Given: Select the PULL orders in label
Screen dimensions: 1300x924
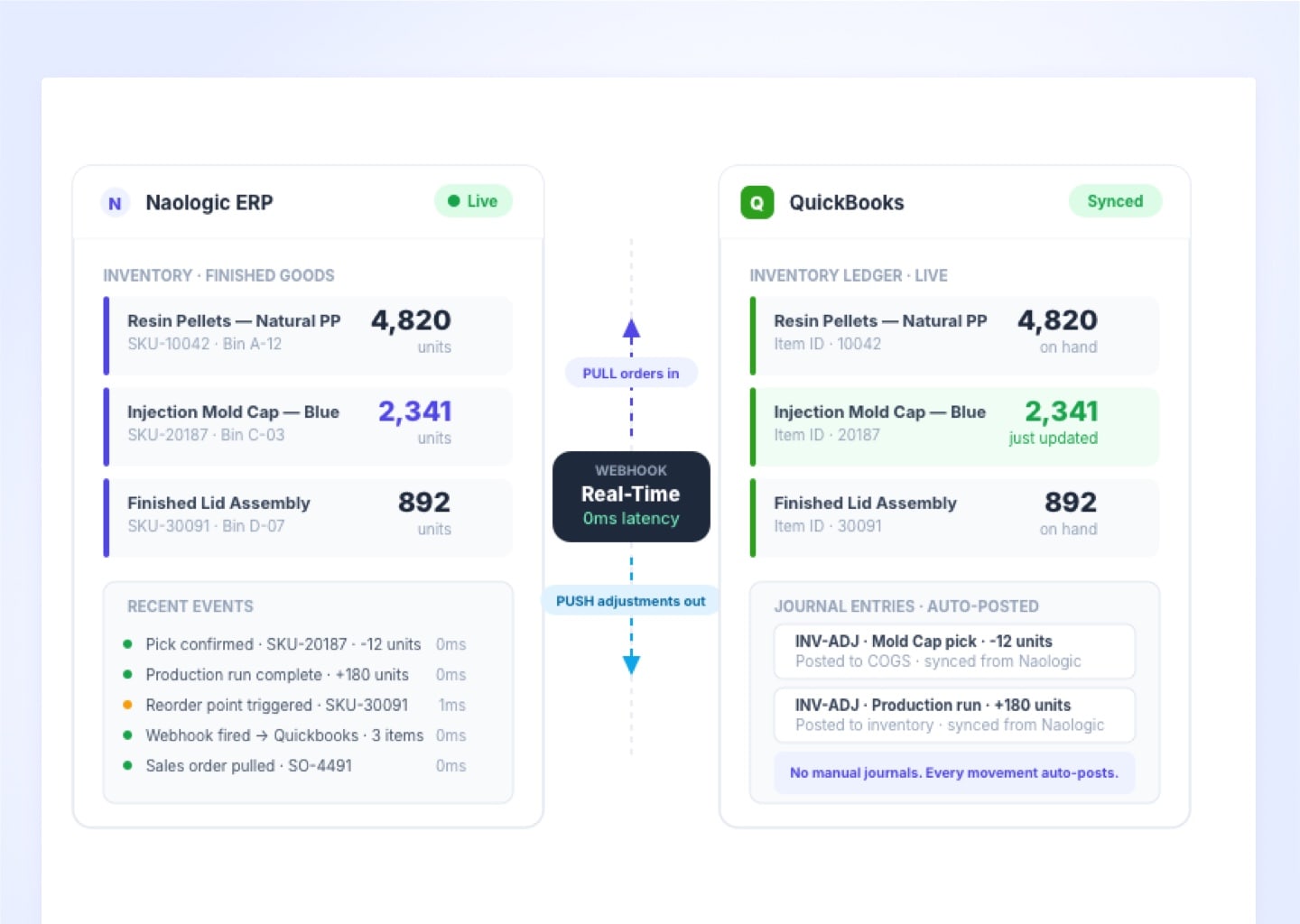Looking at the screenshot, I should point(631,374).
